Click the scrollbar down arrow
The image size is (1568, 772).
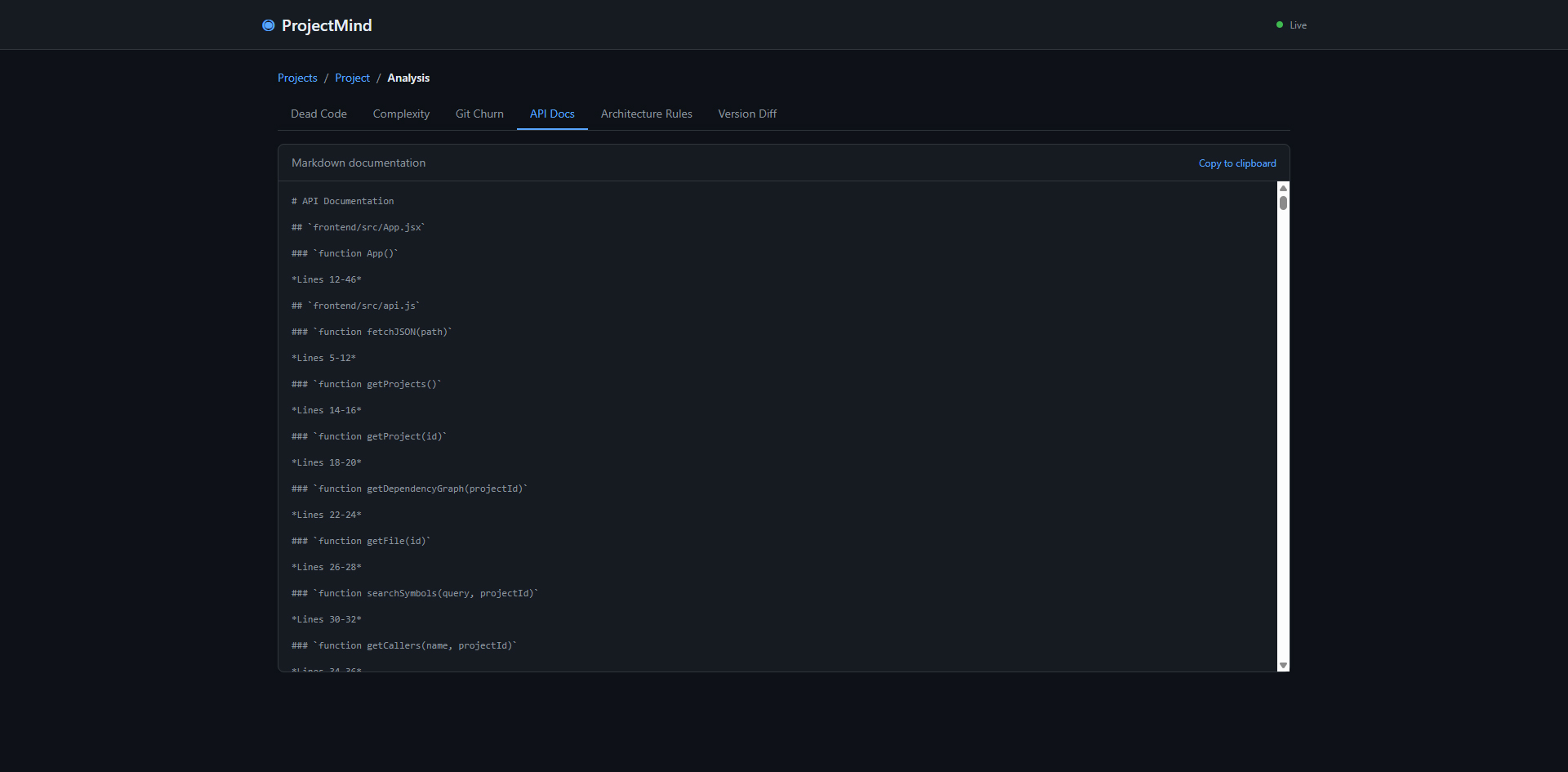[1283, 666]
